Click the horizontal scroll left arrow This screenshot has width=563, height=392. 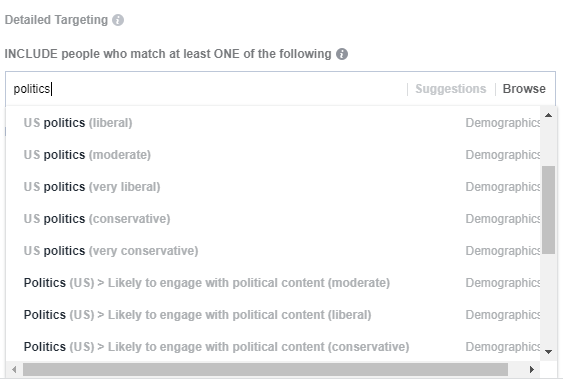[x=14, y=369]
